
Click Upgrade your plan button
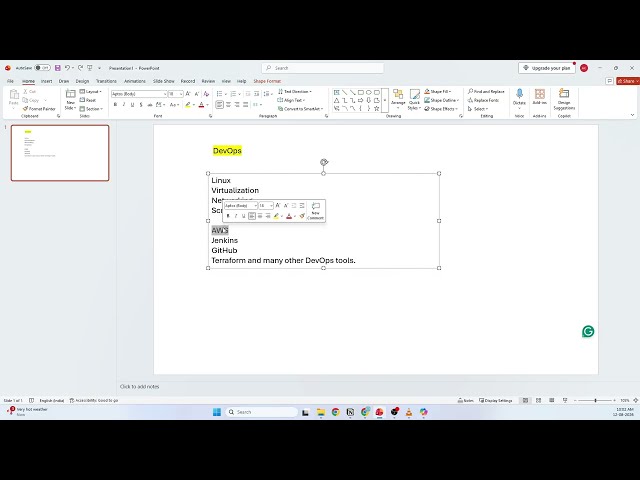(x=547, y=68)
